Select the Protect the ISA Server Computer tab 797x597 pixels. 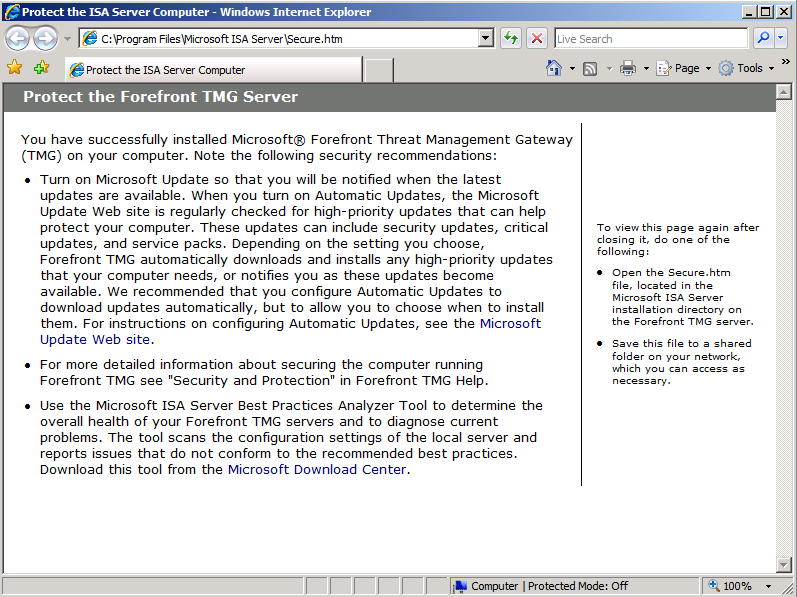tap(212, 70)
